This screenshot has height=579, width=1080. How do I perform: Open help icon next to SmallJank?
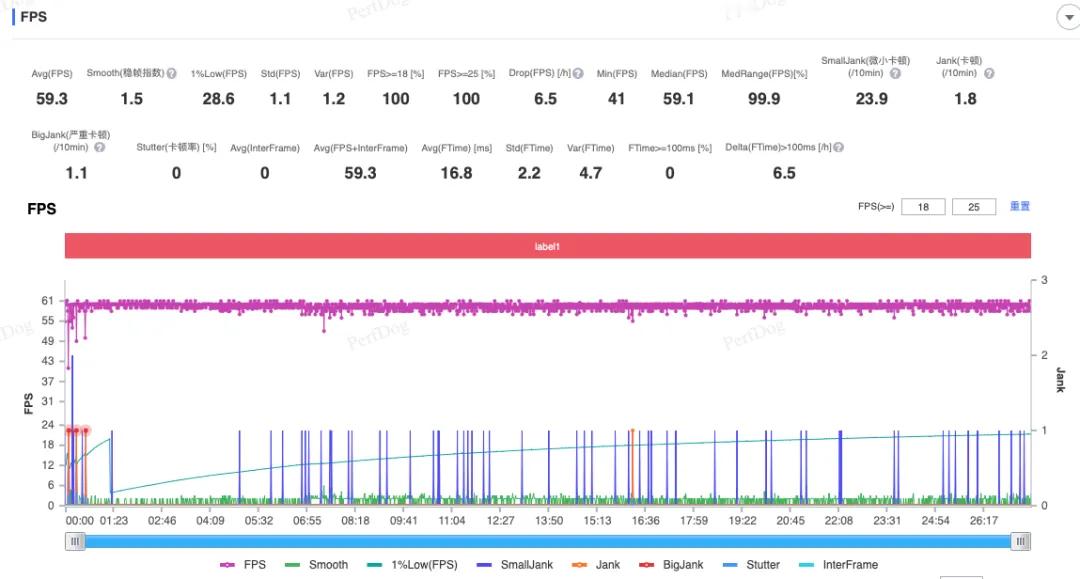(895, 73)
